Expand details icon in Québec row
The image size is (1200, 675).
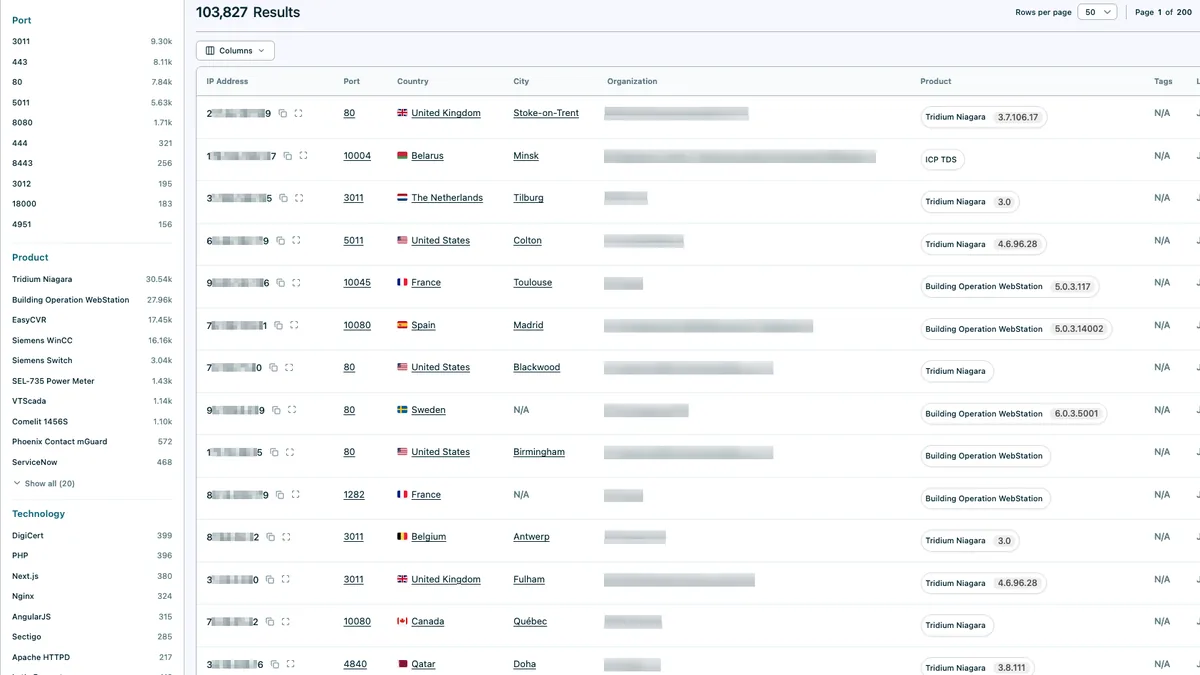(286, 622)
